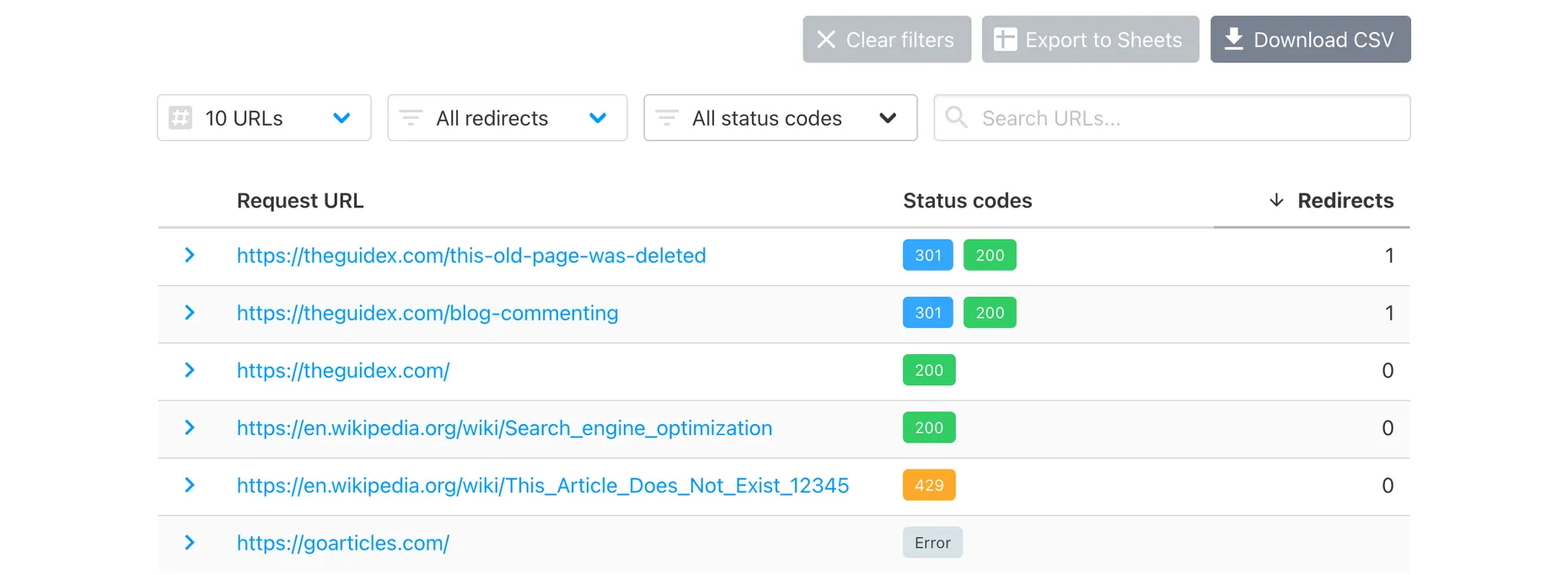Open the This_Article_Does_Not_Exist_12345 link
Image resolution: width=1568 pixels, height=575 pixels.
click(x=543, y=485)
